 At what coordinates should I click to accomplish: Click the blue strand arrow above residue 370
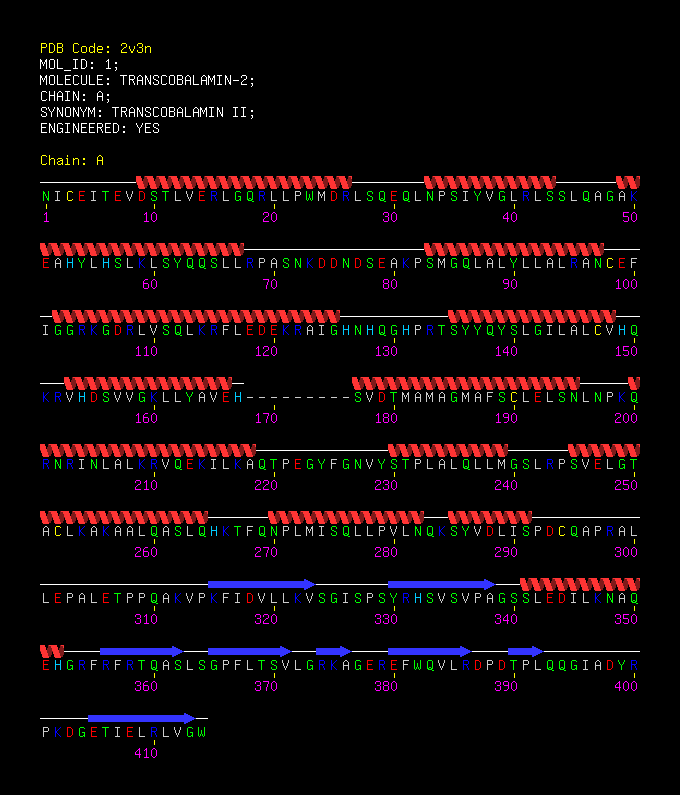[x=249, y=651]
